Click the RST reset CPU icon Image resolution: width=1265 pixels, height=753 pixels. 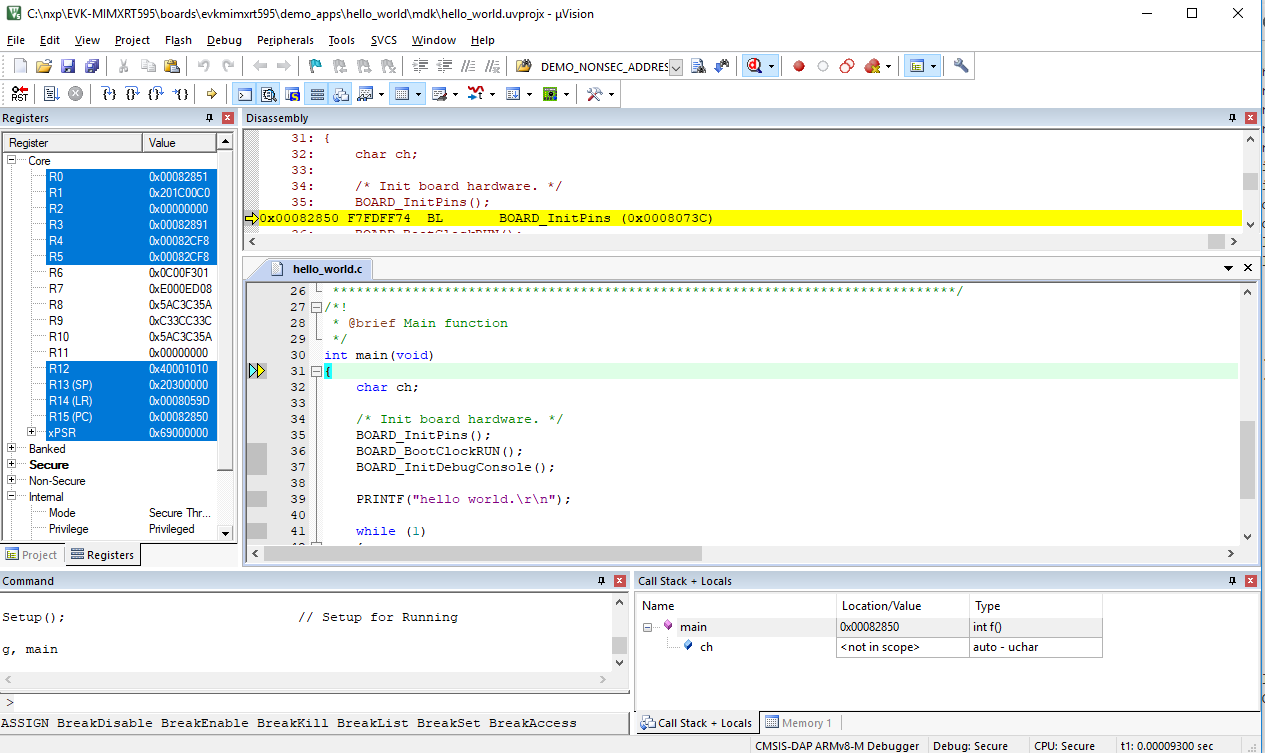pos(20,94)
